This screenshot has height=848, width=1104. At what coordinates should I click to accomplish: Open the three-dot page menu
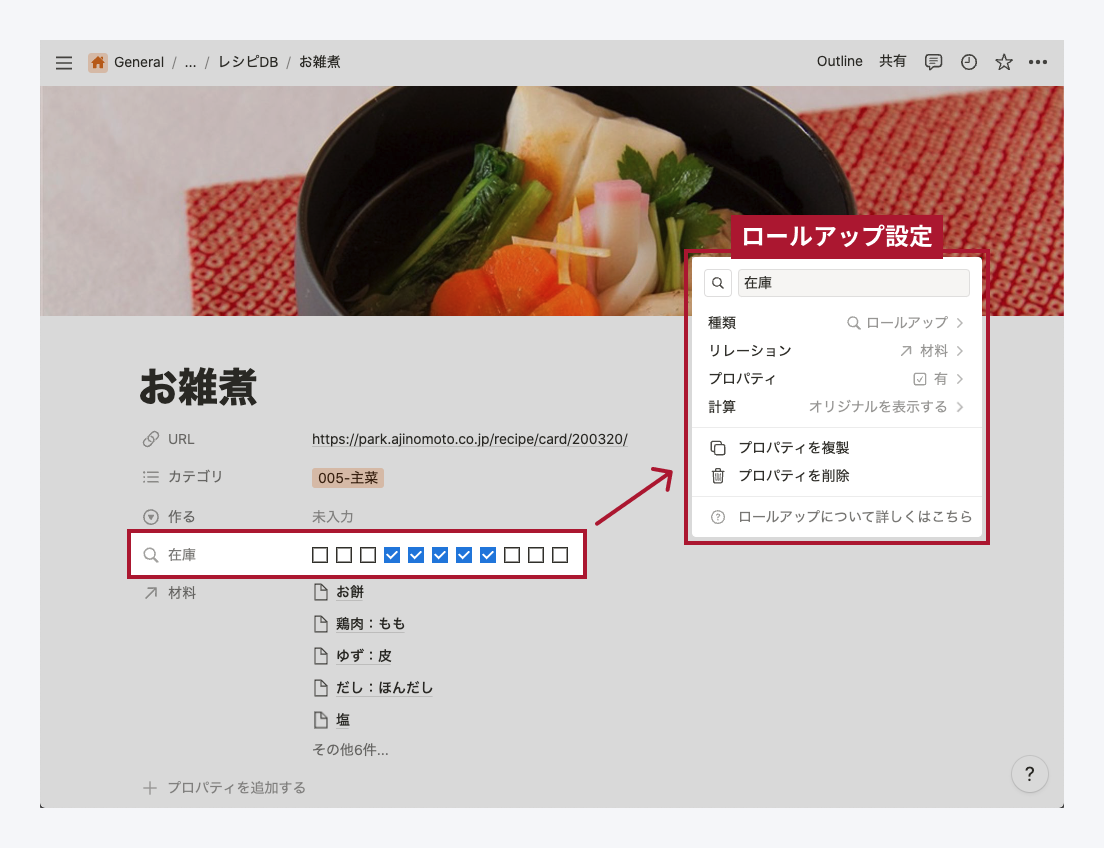[1037, 62]
